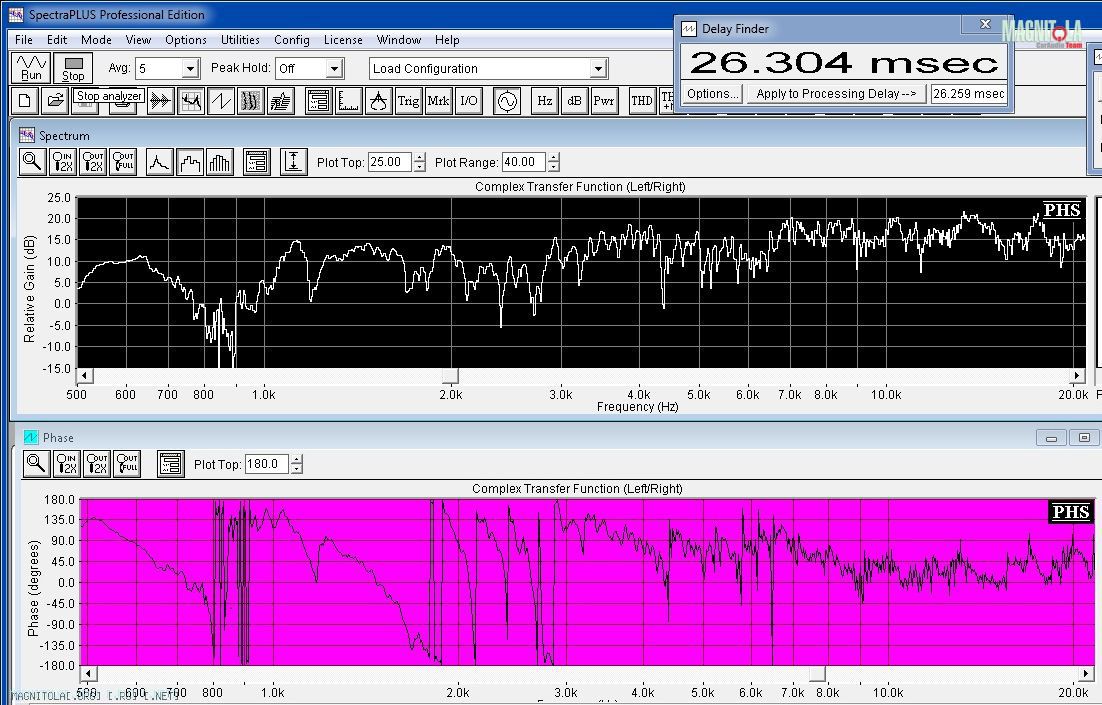Open the THD utility button

[642, 101]
